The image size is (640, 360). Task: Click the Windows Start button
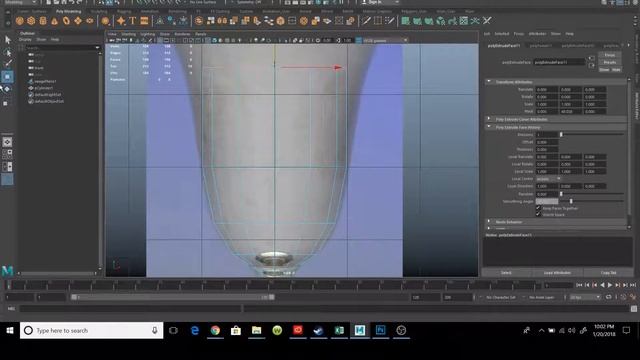tap(10, 330)
